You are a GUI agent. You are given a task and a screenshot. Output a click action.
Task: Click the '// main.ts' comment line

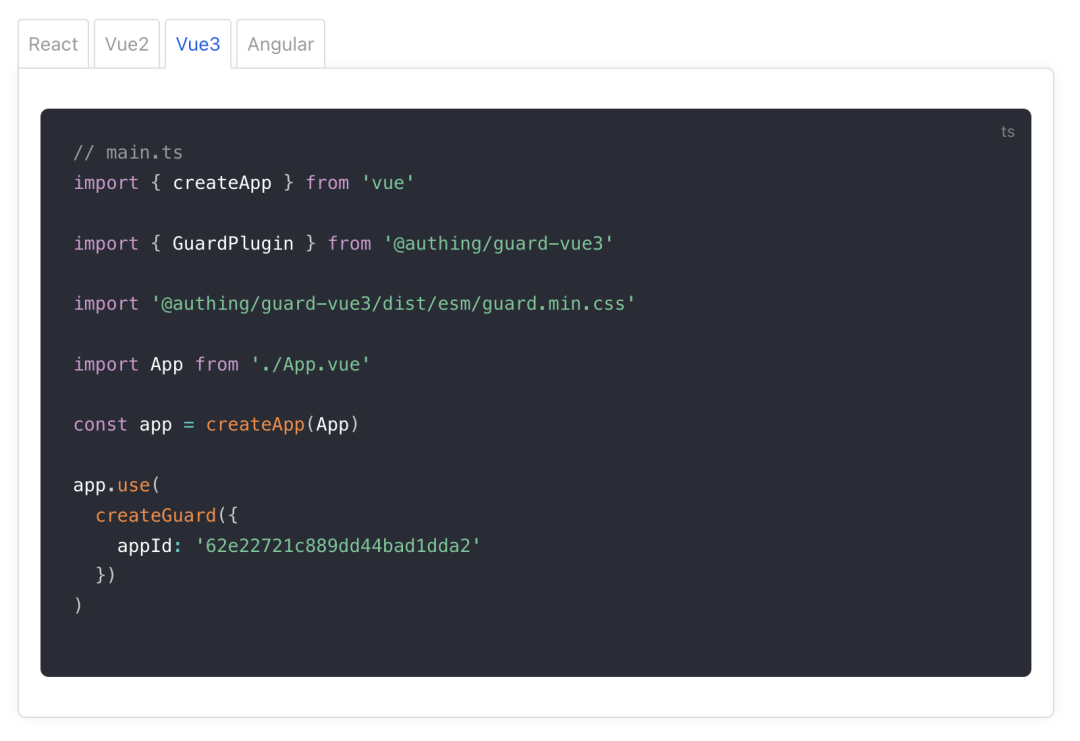tap(128, 152)
